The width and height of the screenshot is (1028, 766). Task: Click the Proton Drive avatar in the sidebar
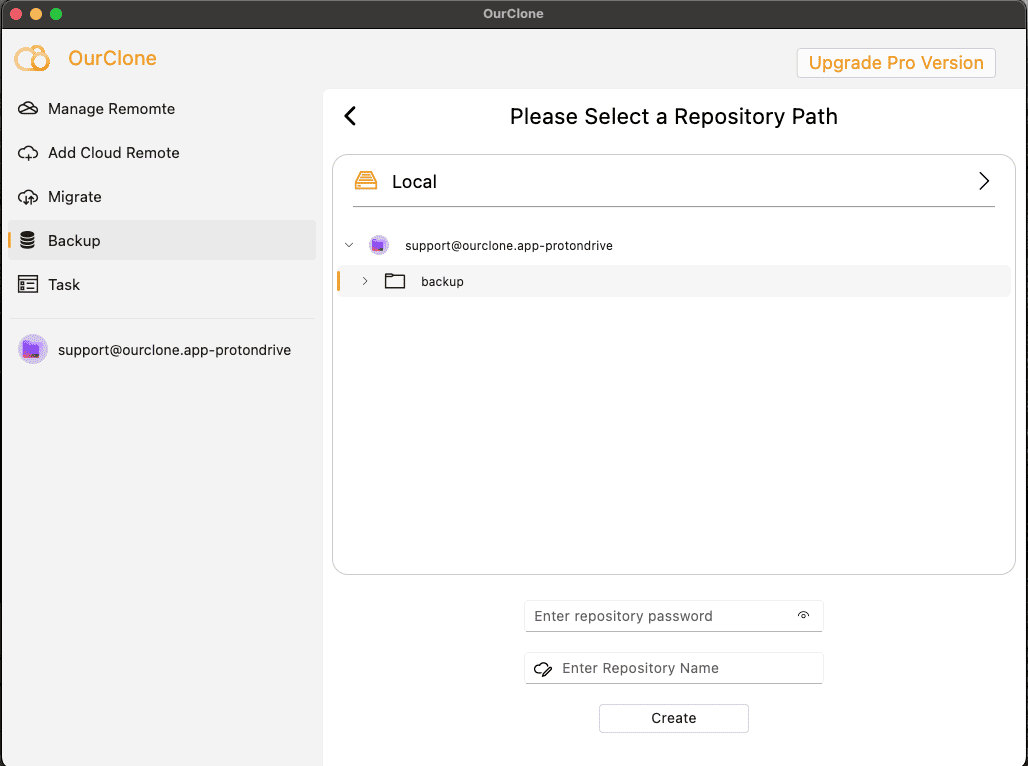[33, 350]
